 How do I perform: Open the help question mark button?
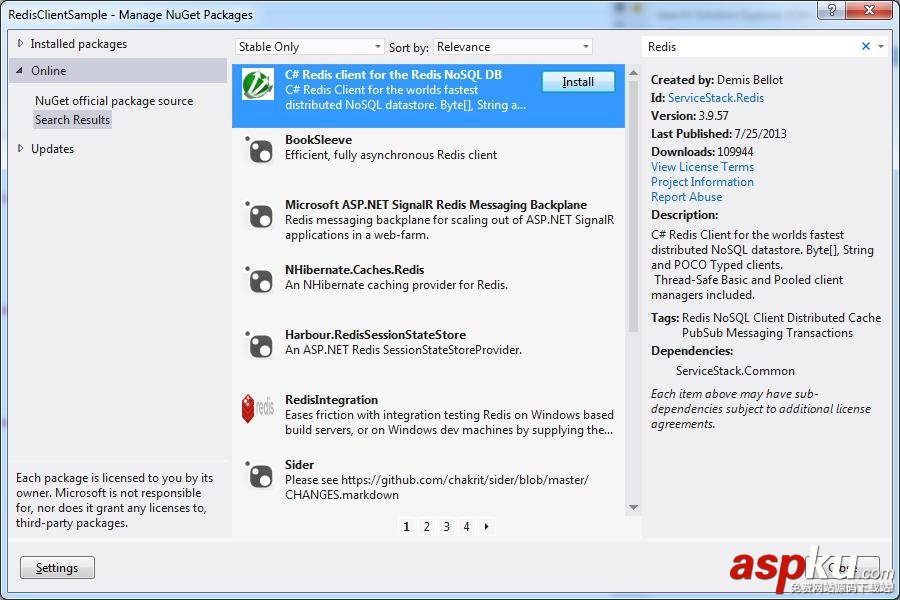click(832, 10)
